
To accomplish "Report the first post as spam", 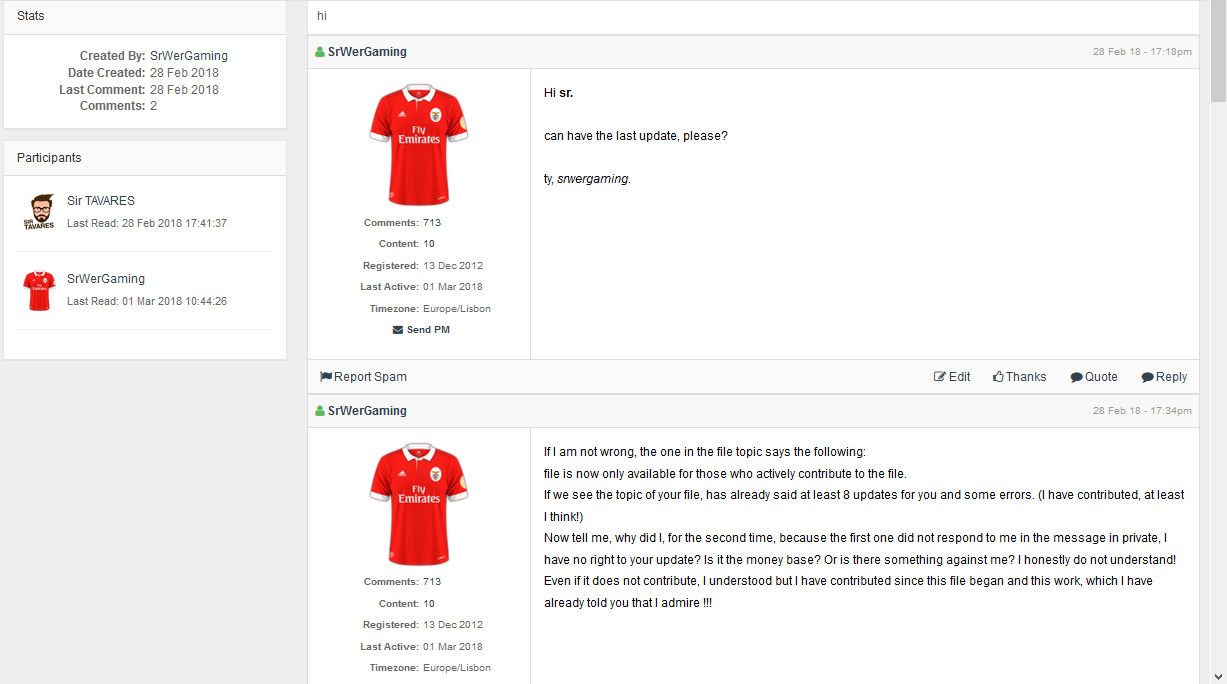I will 363,377.
